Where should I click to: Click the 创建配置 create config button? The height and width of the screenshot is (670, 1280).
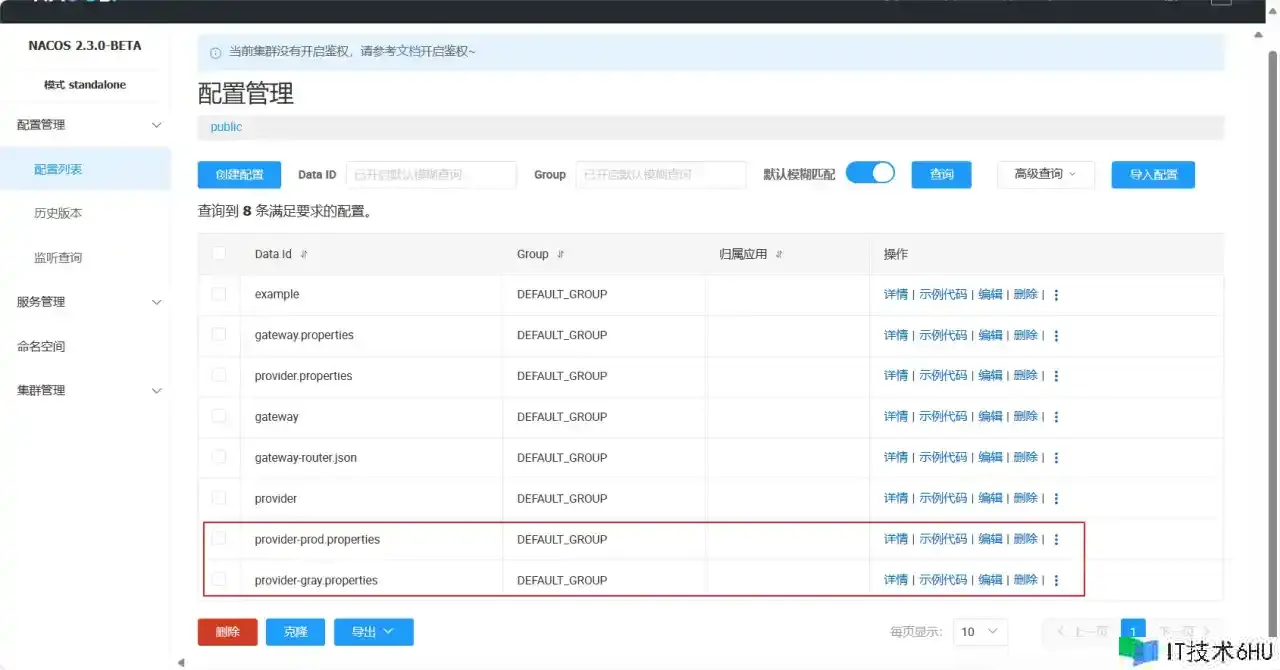point(239,175)
